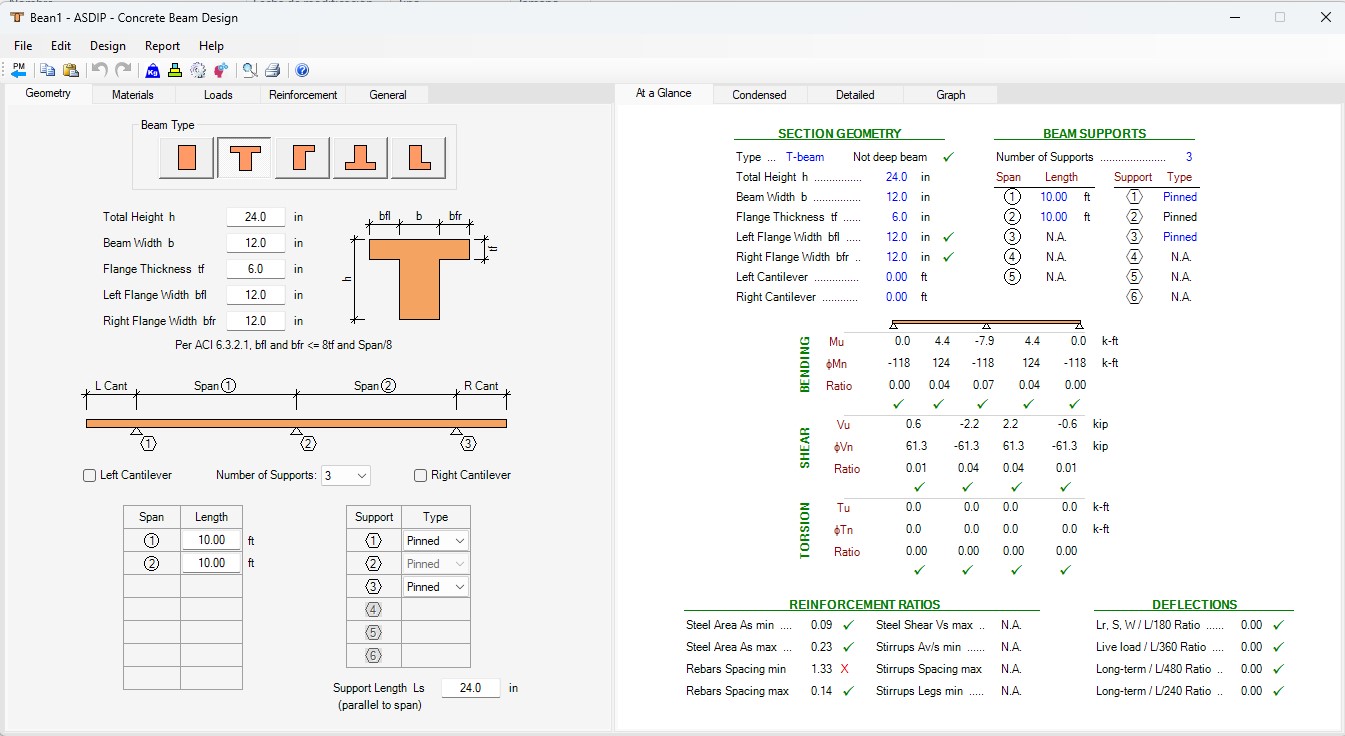
Task: Click the printer icon in toolbar
Action: tap(273, 70)
